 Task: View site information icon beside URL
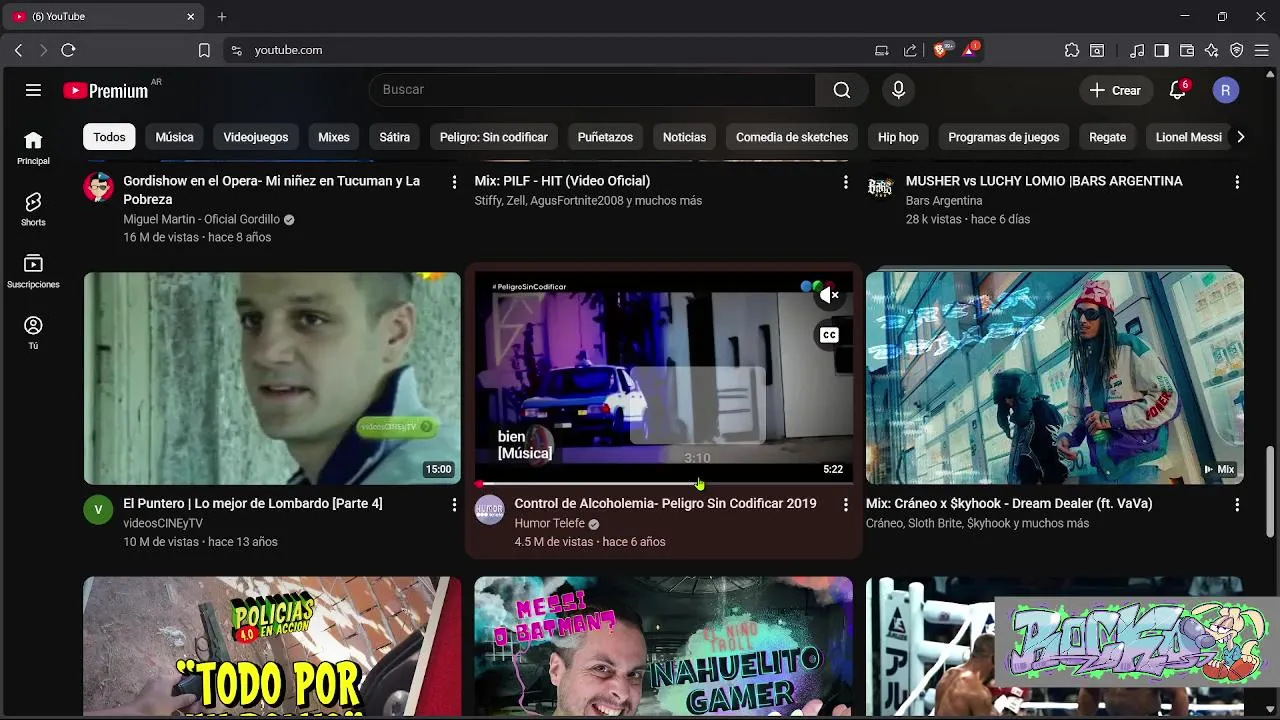click(x=236, y=50)
